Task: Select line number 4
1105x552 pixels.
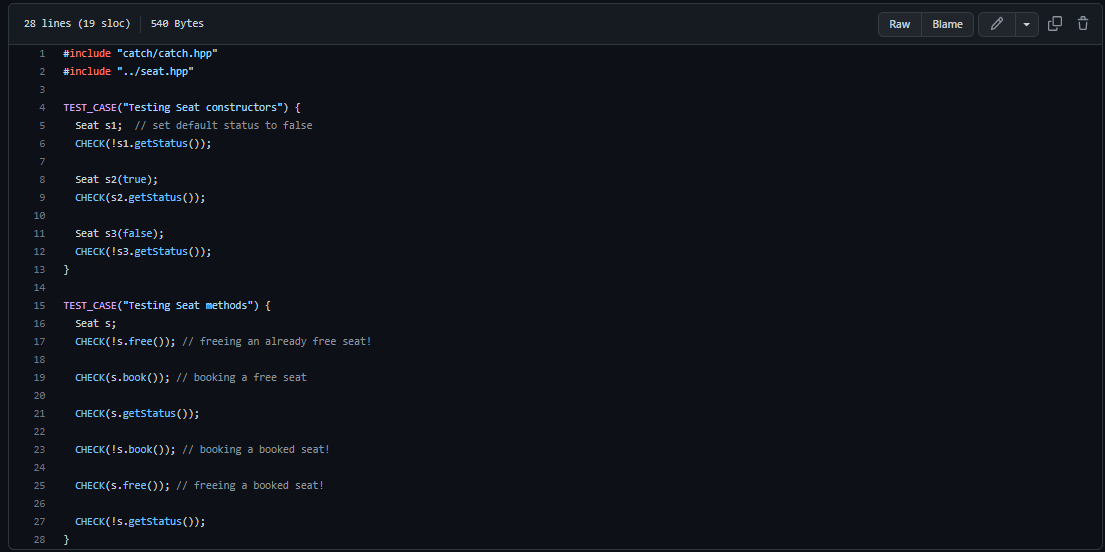Action: coord(42,108)
